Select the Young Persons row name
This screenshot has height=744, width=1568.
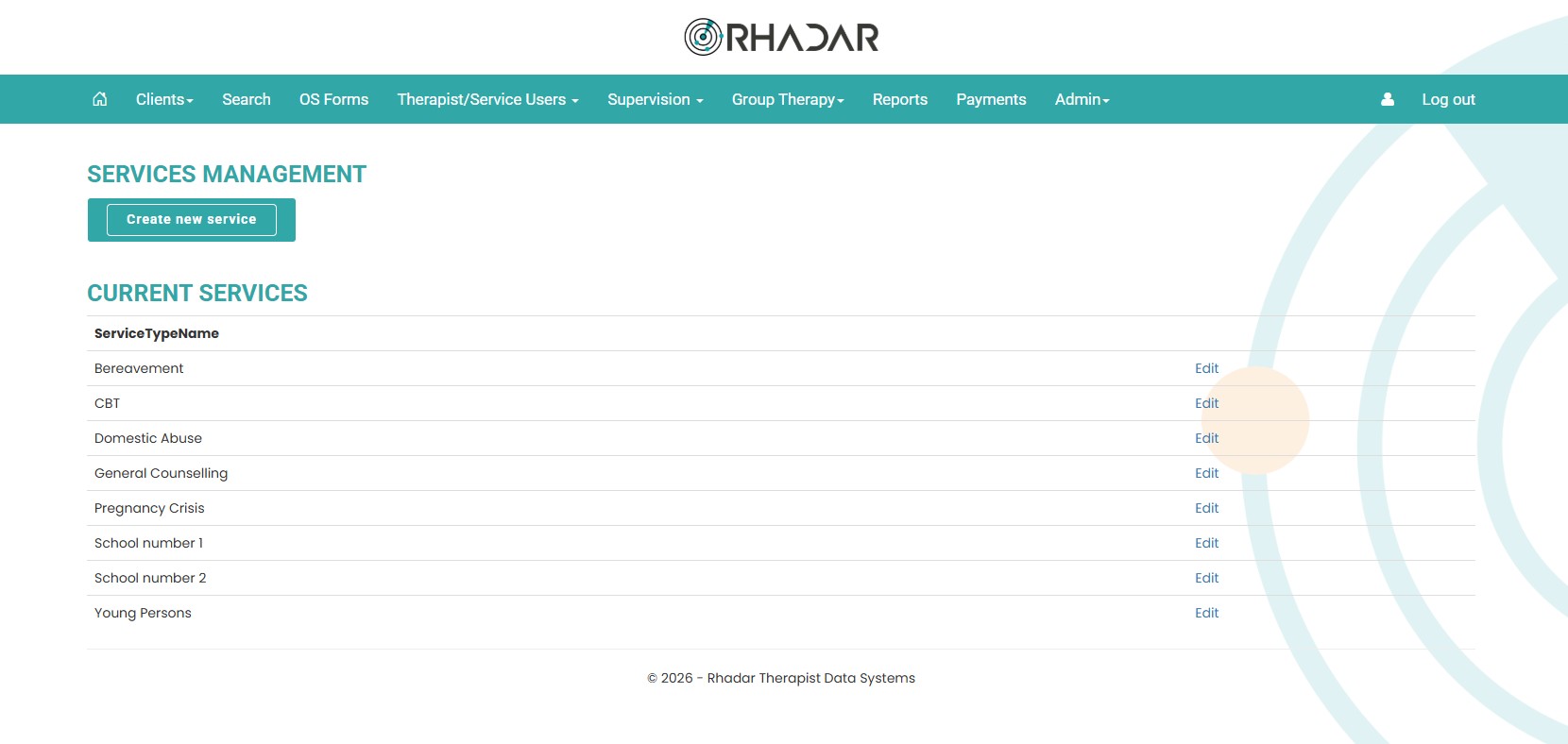point(143,613)
